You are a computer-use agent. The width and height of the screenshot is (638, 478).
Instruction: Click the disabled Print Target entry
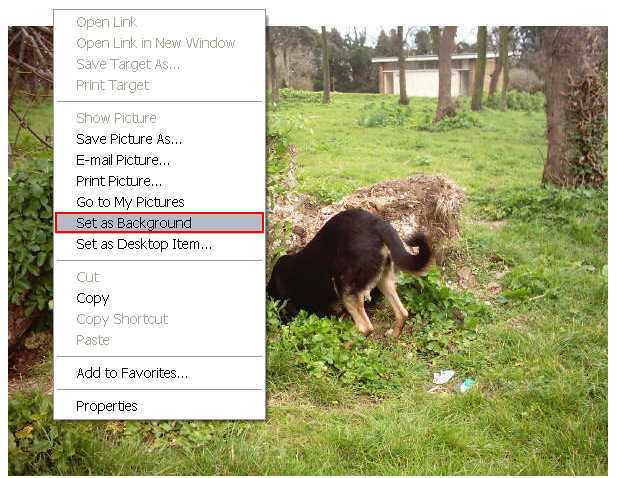click(159, 85)
